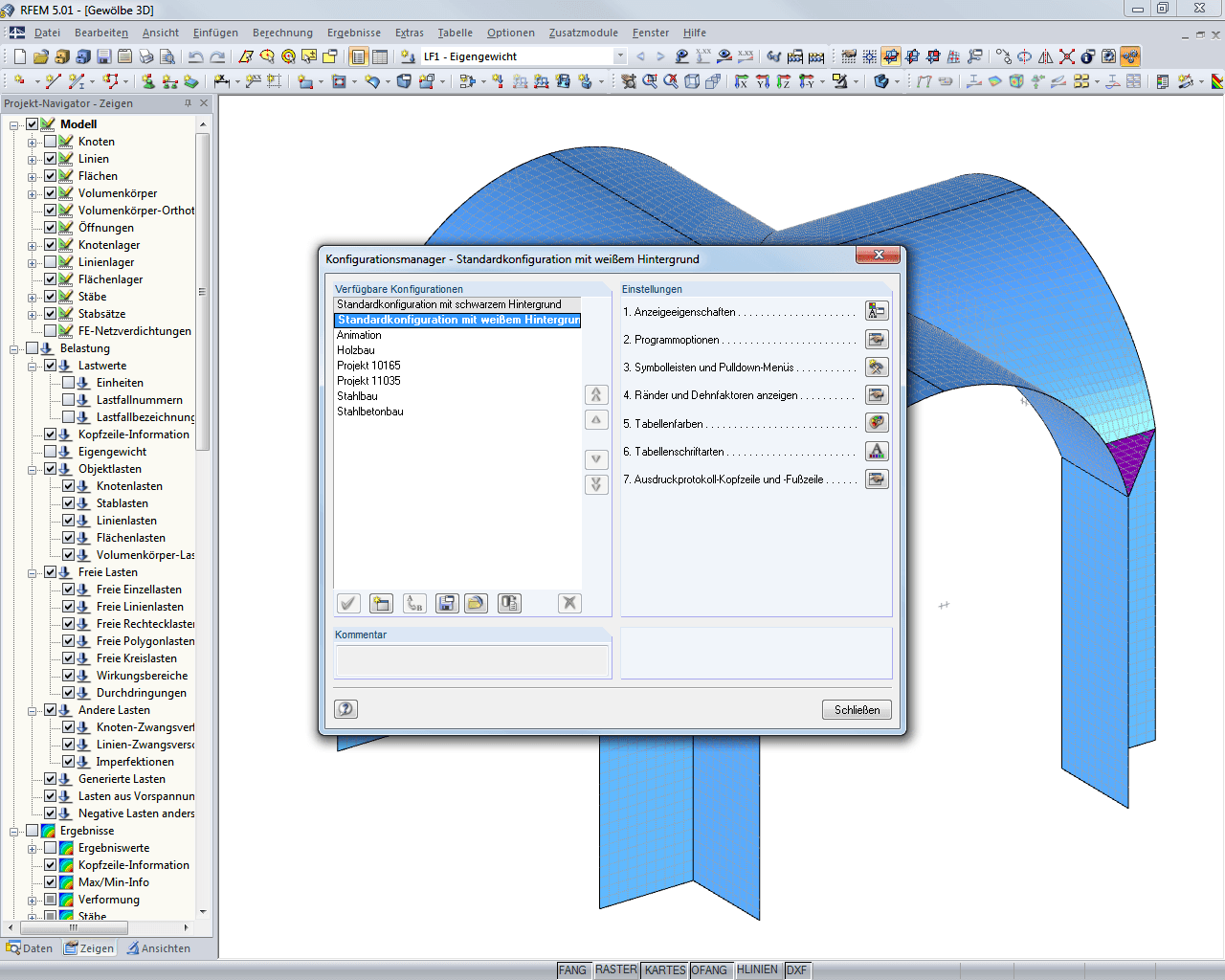Toggle OFANG in status bar
Viewport: 1225px width, 980px height.
709,969
